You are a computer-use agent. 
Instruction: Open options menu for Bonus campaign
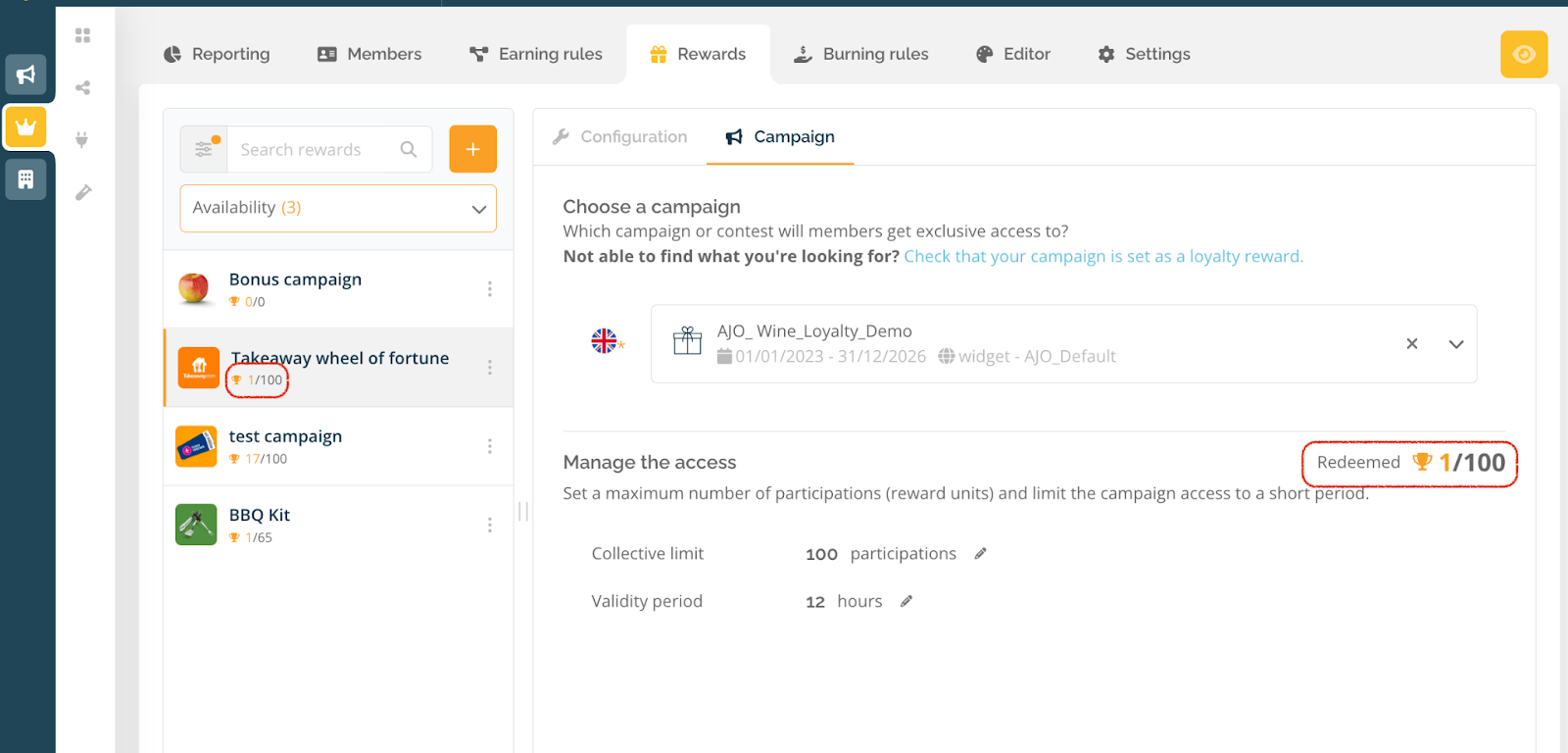click(x=489, y=289)
